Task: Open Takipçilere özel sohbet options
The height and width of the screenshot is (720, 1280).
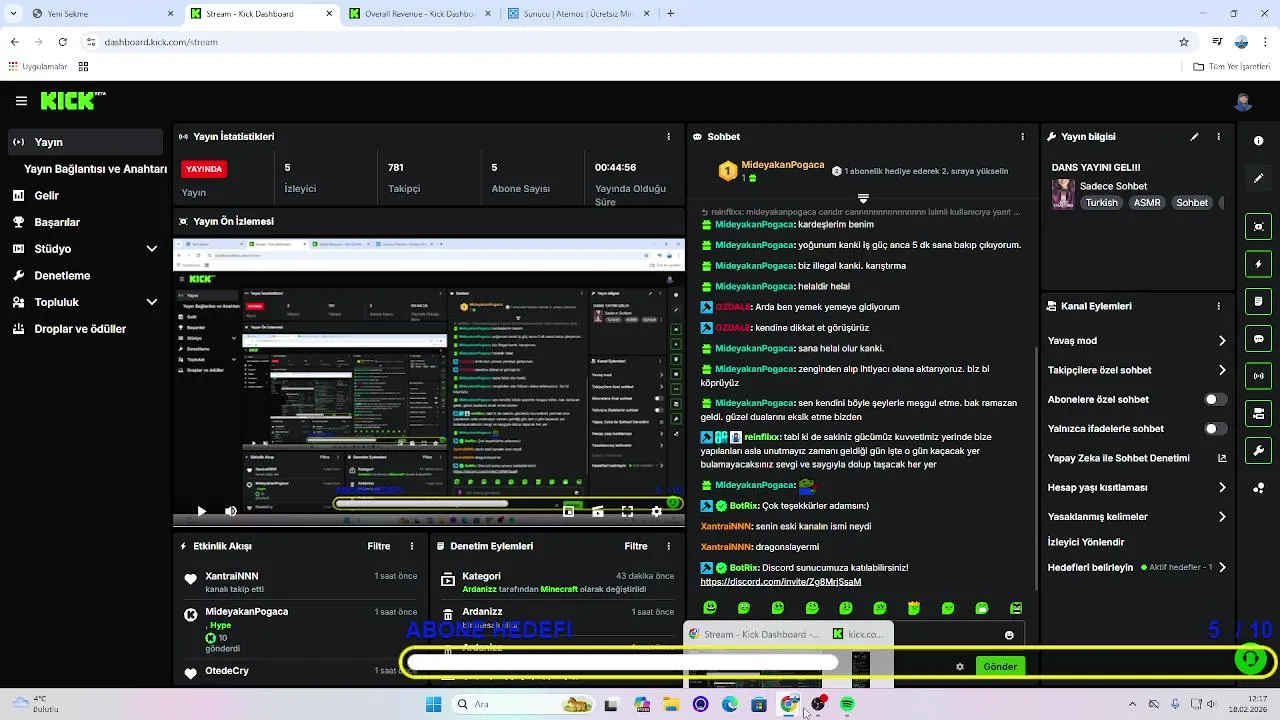Action: [1137, 370]
